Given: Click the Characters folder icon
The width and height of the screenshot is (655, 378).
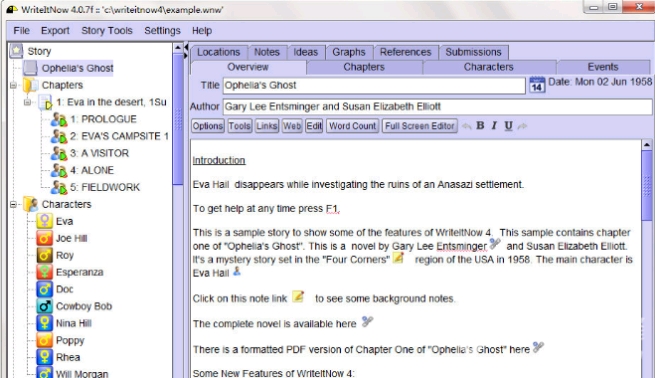Looking at the screenshot, I should tap(30, 204).
